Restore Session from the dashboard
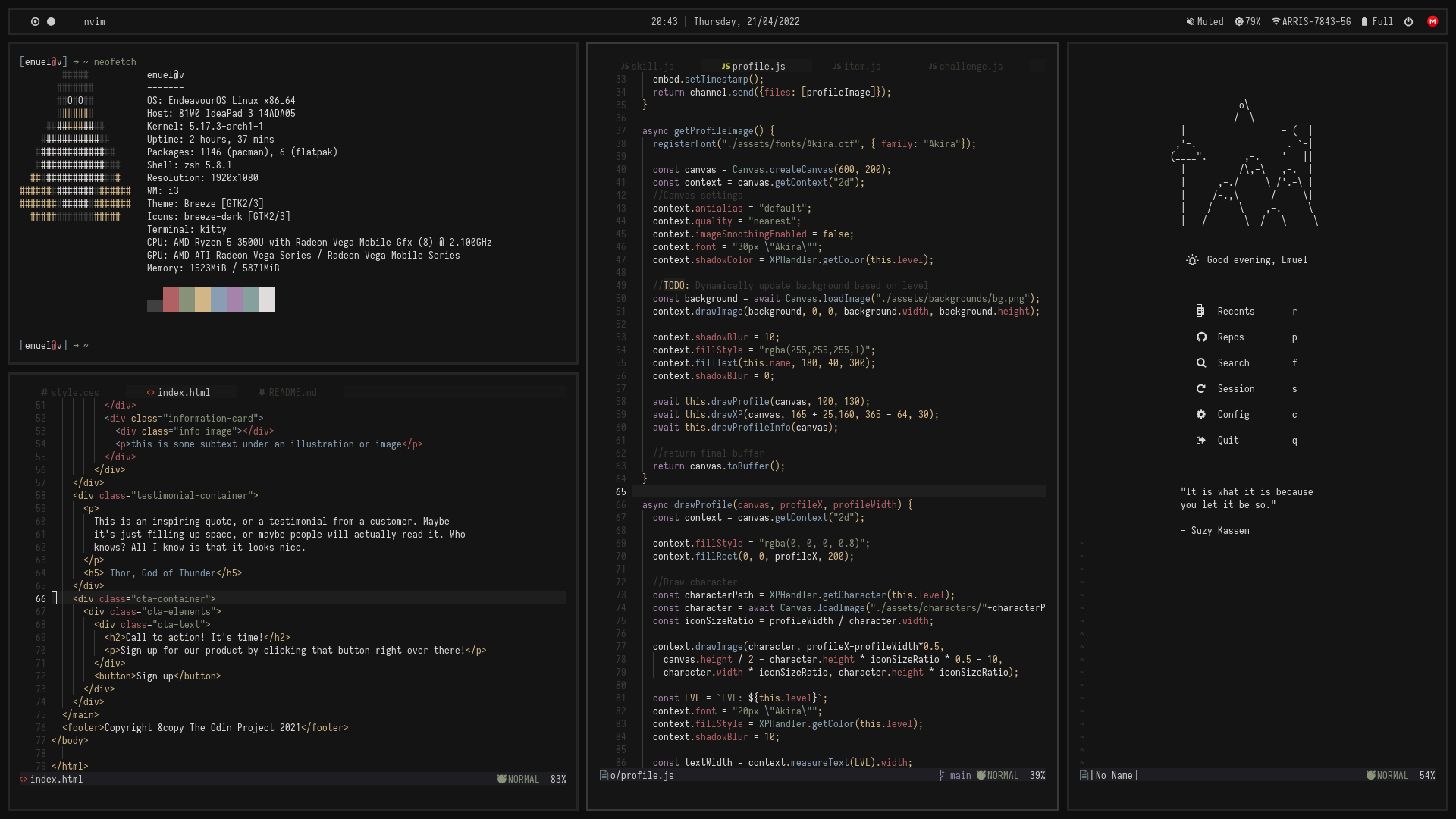Viewport: 1456px width, 819px height. point(1235,389)
